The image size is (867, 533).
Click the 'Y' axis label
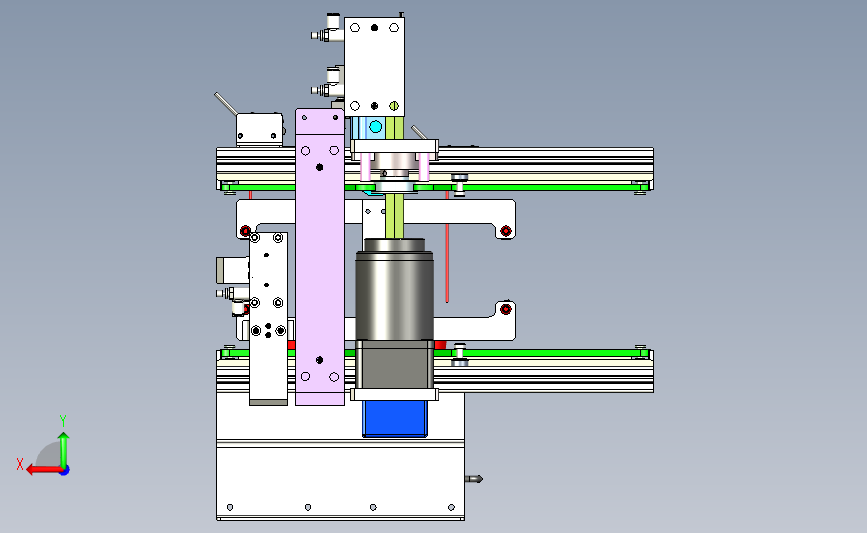click(63, 421)
